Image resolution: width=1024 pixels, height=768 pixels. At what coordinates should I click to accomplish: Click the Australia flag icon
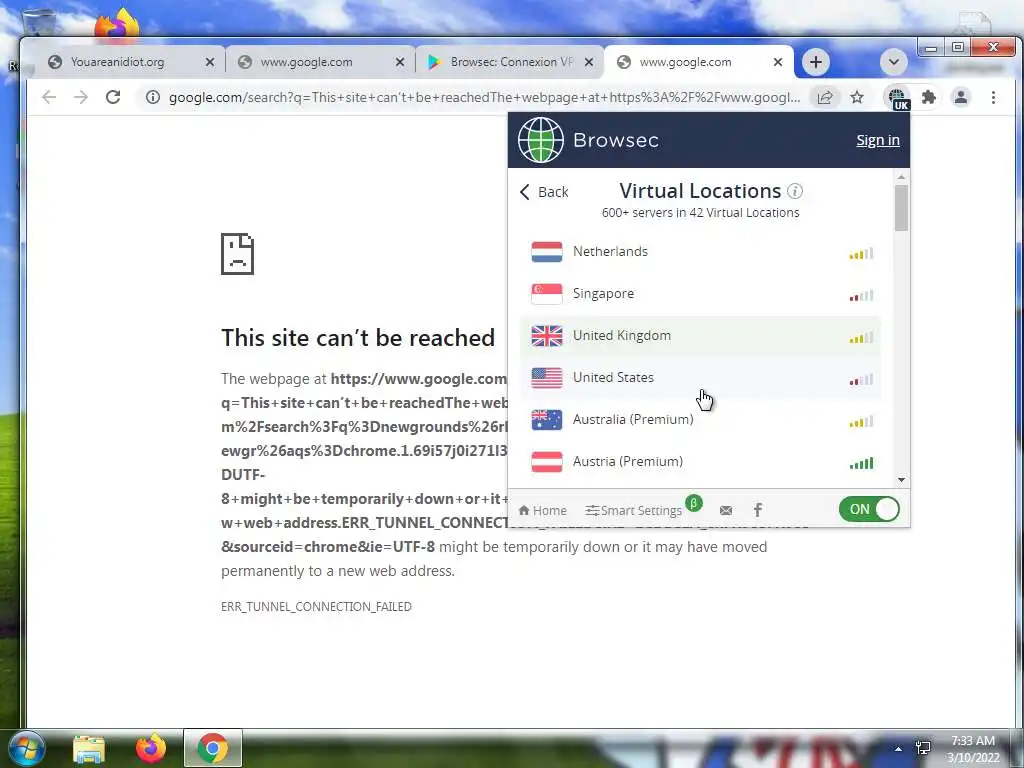[547, 419]
